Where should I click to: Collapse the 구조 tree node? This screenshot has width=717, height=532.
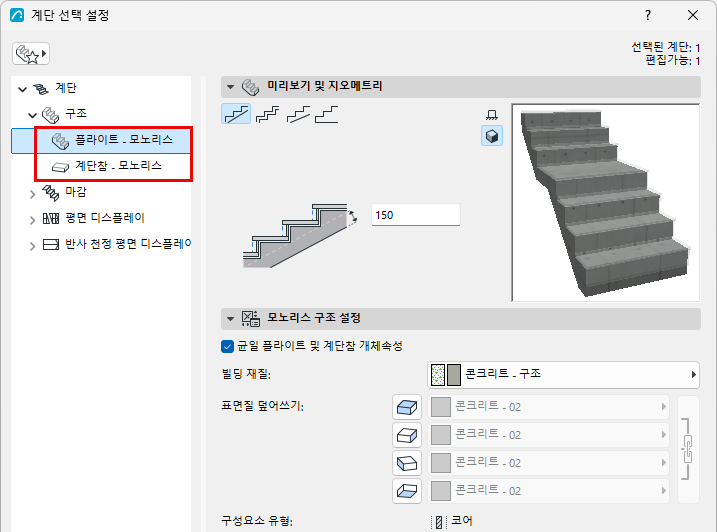tap(32, 115)
